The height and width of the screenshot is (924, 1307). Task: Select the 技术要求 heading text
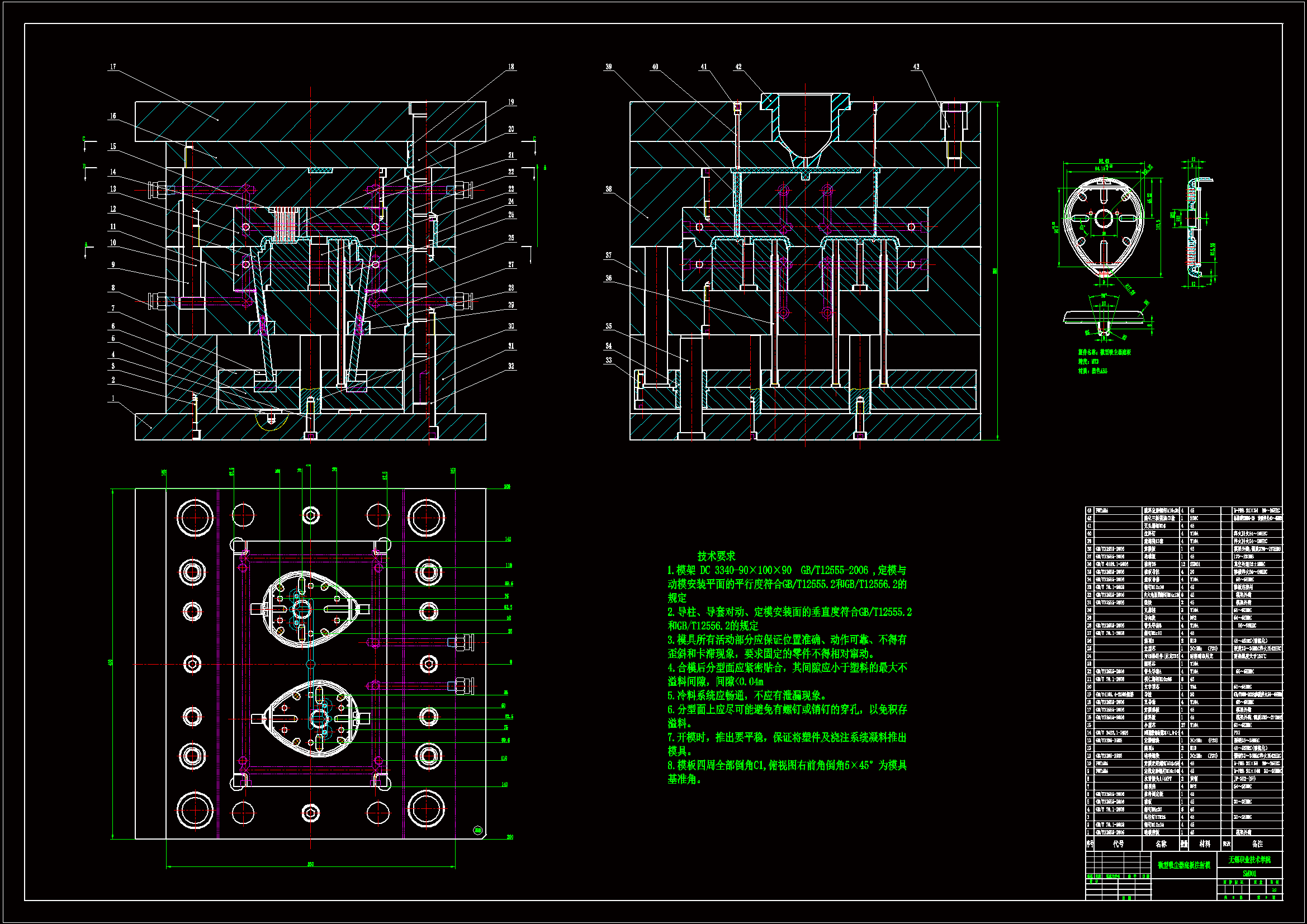coord(716,556)
